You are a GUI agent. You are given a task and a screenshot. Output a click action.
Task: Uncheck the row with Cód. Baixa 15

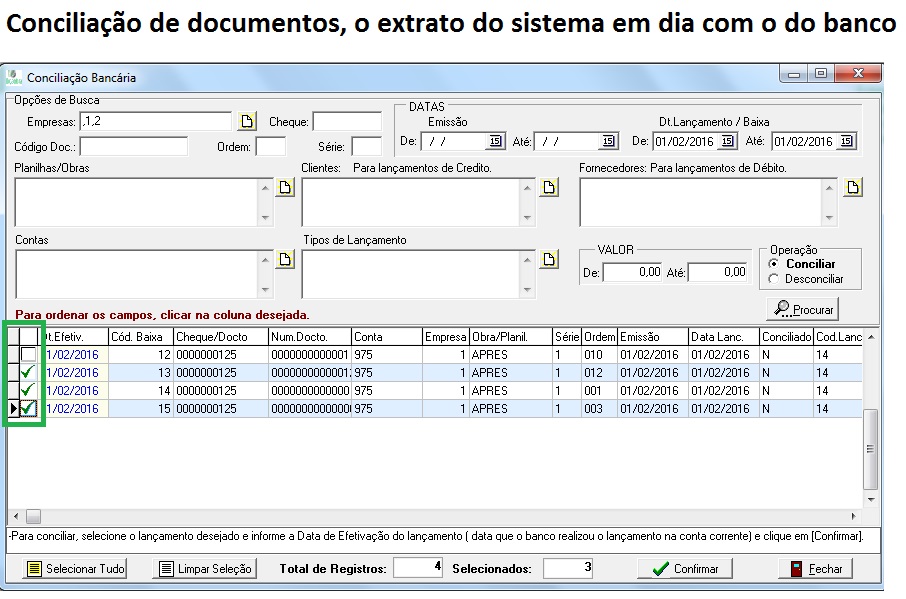pyautogui.click(x=29, y=408)
